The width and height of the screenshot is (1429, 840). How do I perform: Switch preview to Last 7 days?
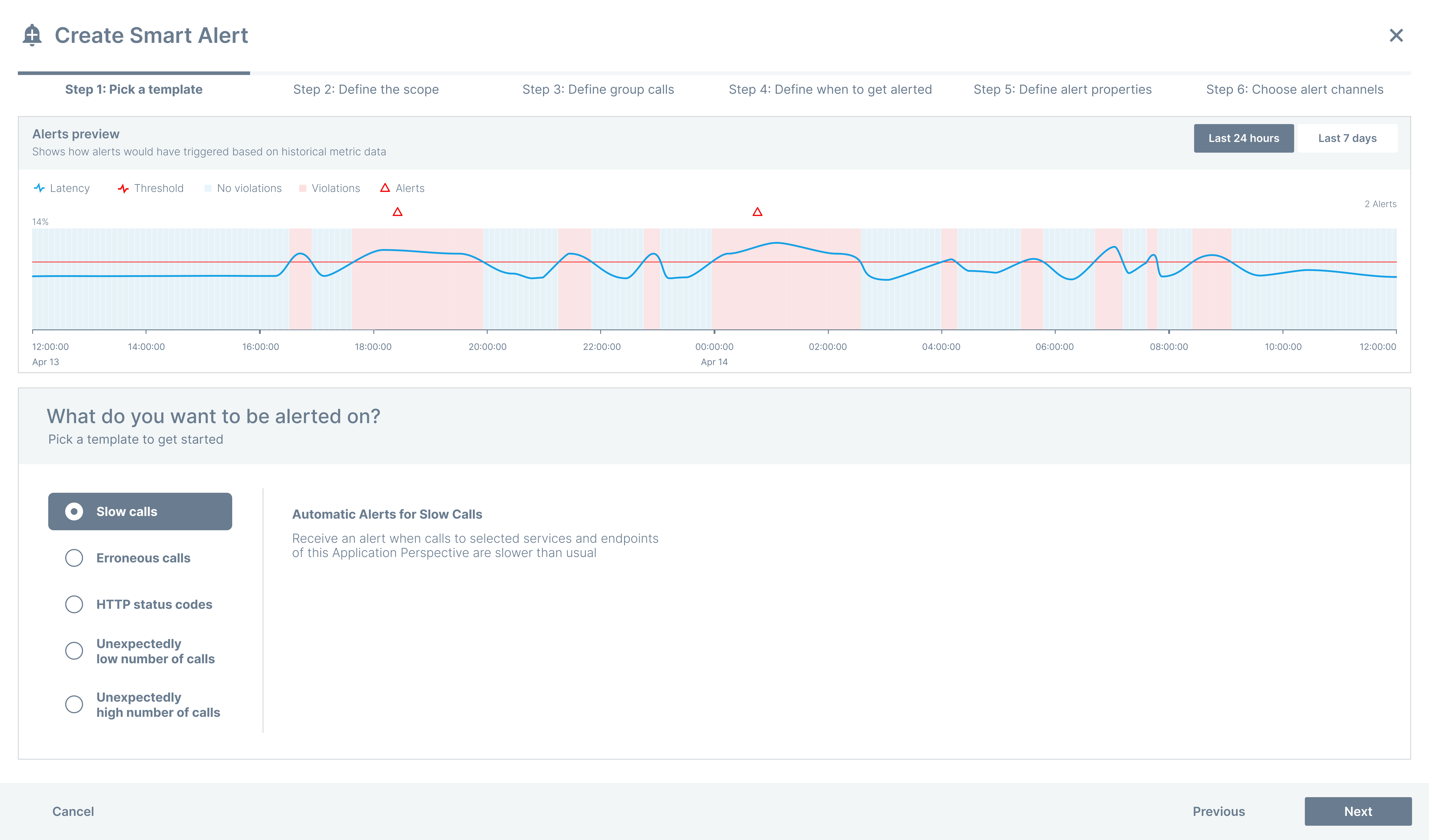1347,138
